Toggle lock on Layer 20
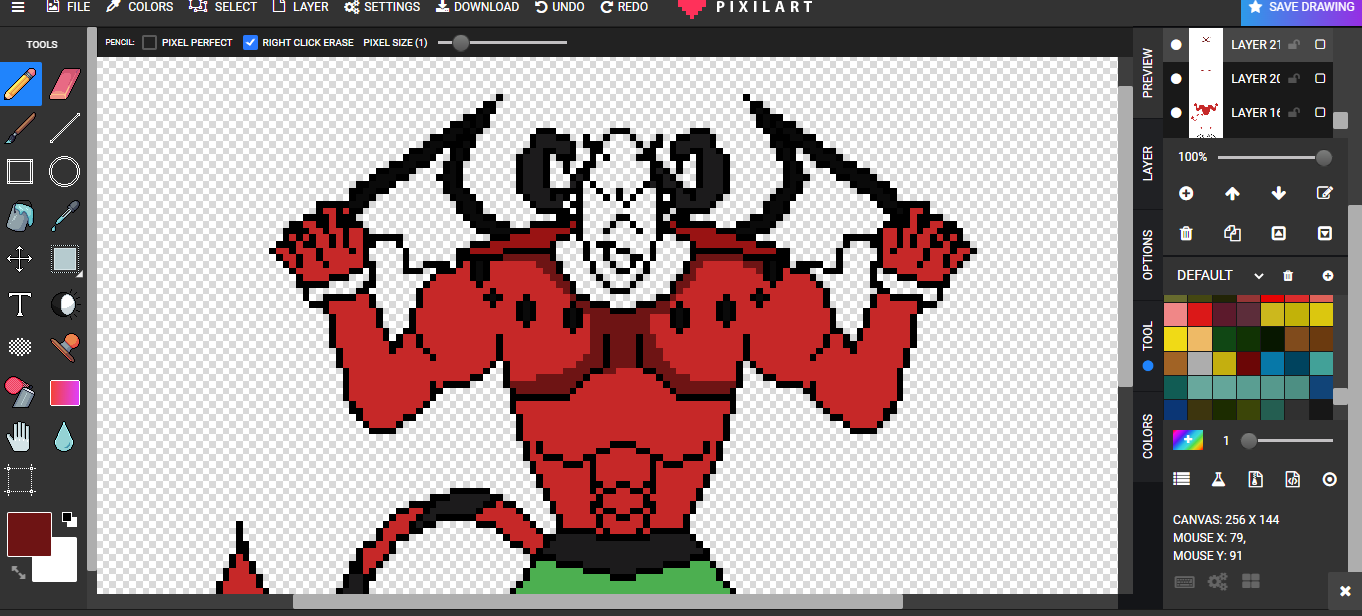Viewport: 1362px width, 616px height. (1294, 78)
